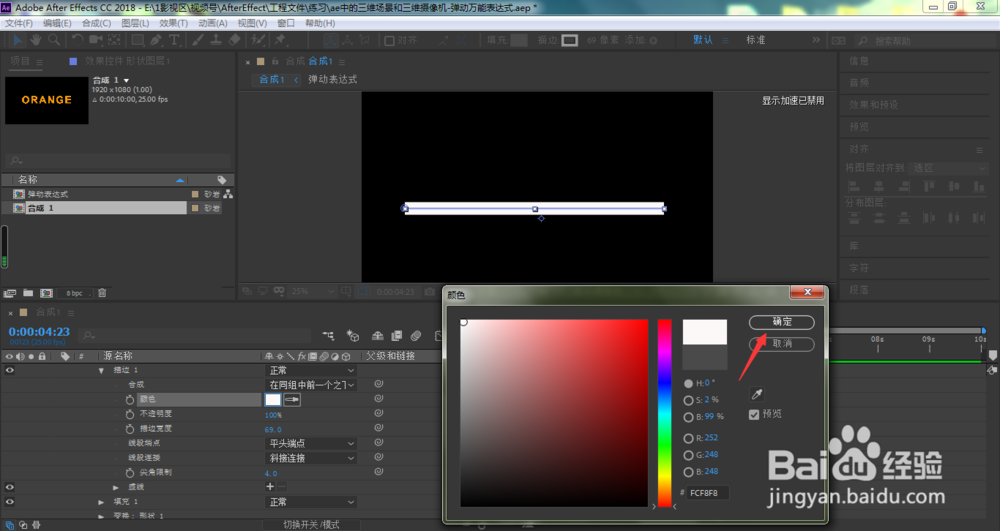Open 图层(L) menu
The width and height of the screenshot is (1000, 531).
(x=135, y=23)
